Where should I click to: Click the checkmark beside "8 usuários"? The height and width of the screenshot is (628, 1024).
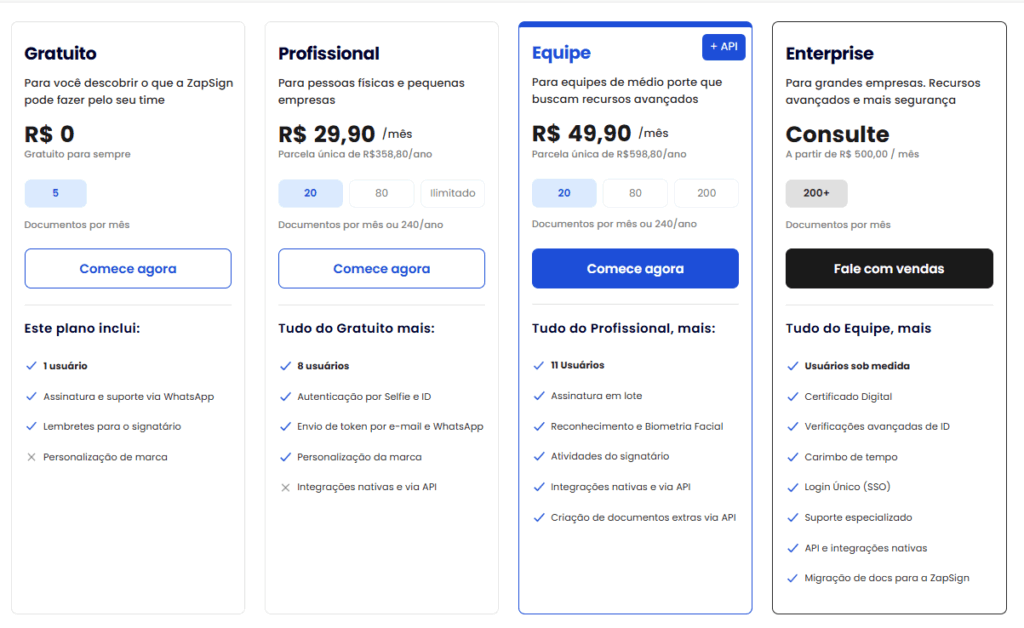[284, 365]
